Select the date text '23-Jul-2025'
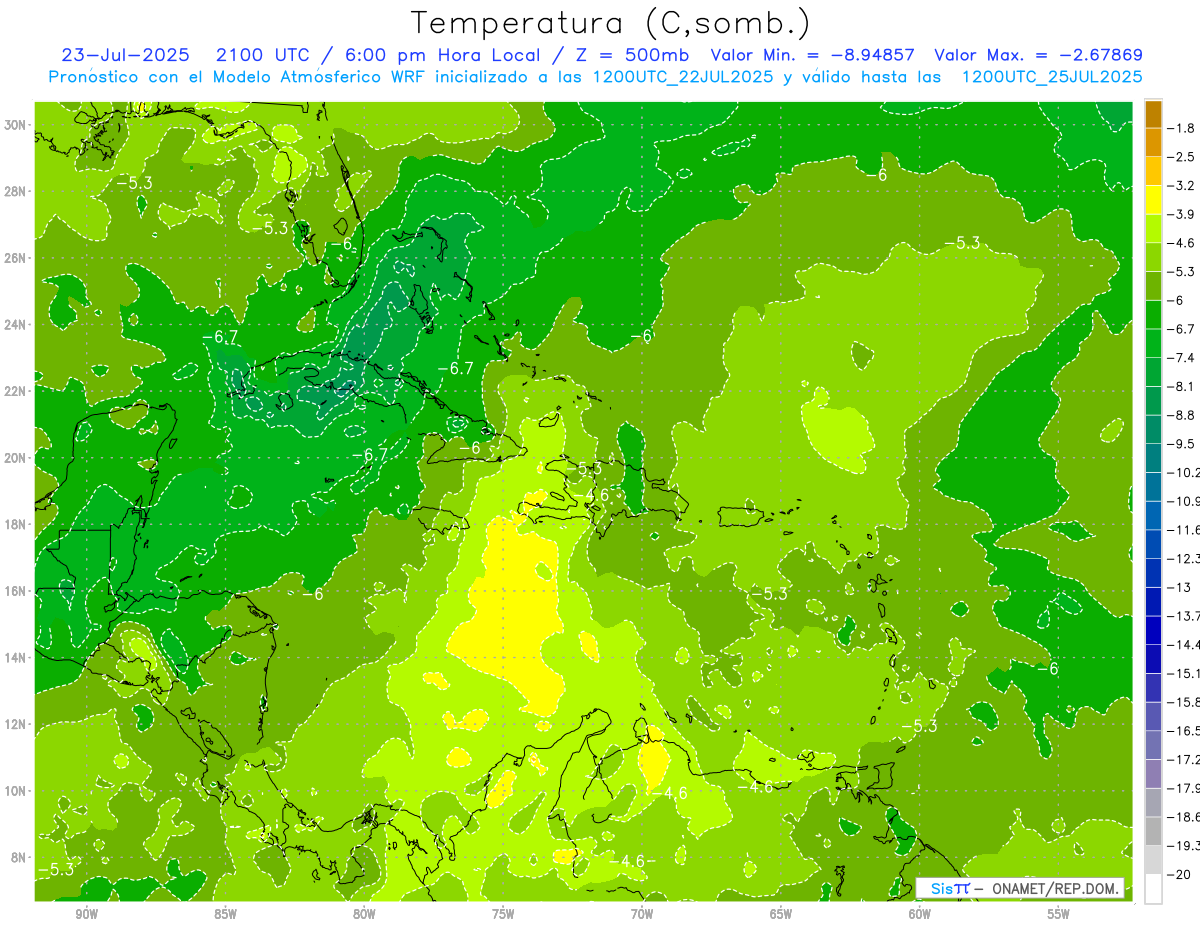 [125, 55]
